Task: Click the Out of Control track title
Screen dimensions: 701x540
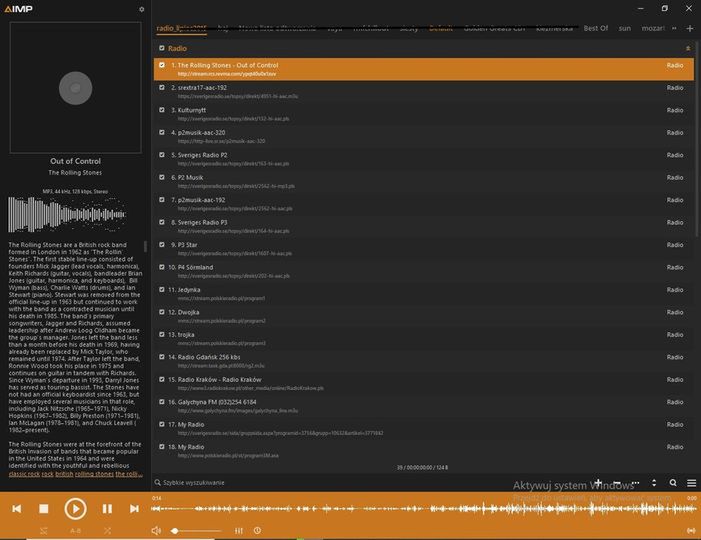Action: coord(76,161)
